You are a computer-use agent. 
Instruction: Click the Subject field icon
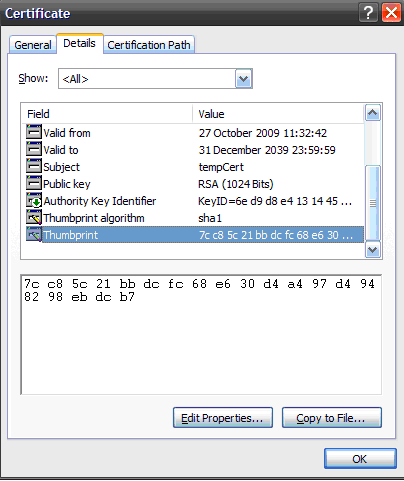(34, 166)
